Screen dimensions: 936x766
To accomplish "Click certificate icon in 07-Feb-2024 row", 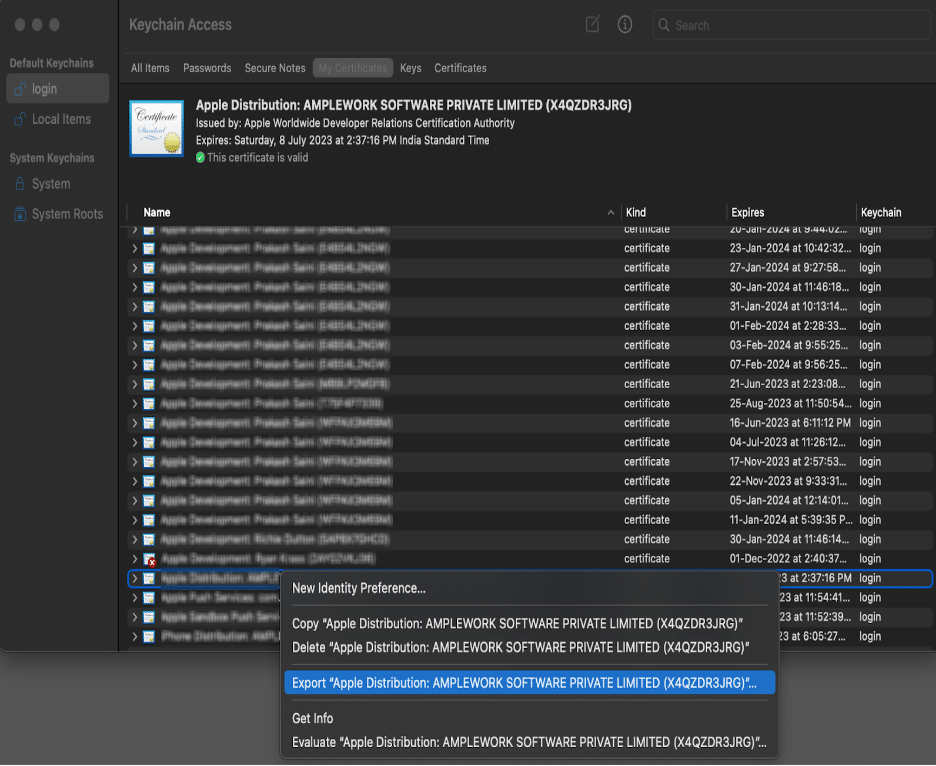I will 149,365.
